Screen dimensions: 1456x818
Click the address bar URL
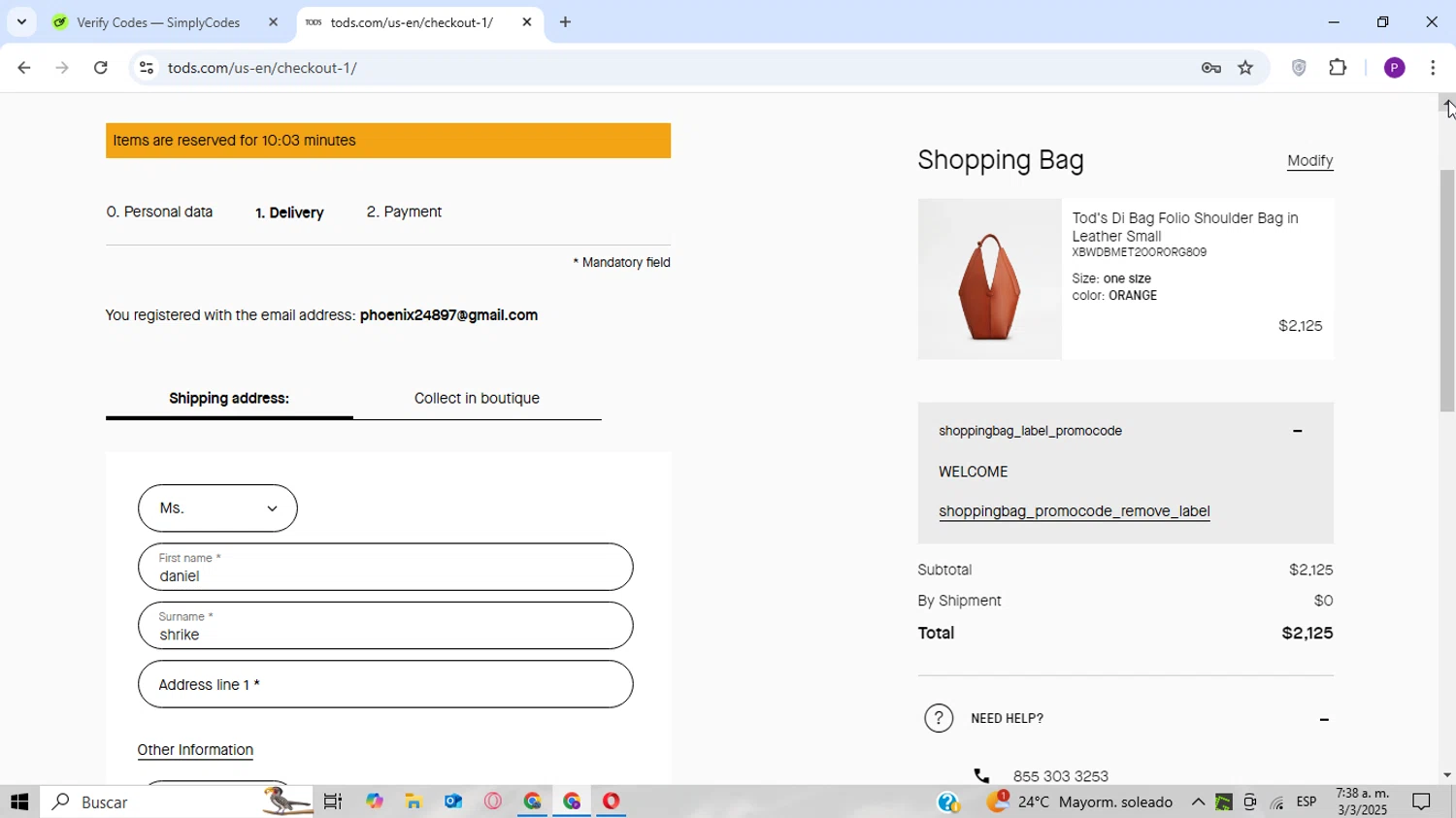[x=262, y=68]
